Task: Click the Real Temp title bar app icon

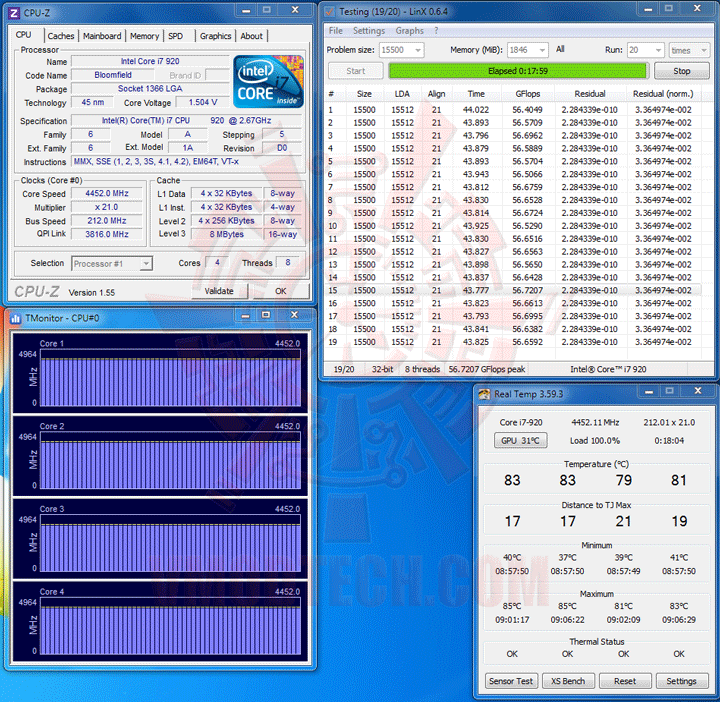Action: click(484, 394)
